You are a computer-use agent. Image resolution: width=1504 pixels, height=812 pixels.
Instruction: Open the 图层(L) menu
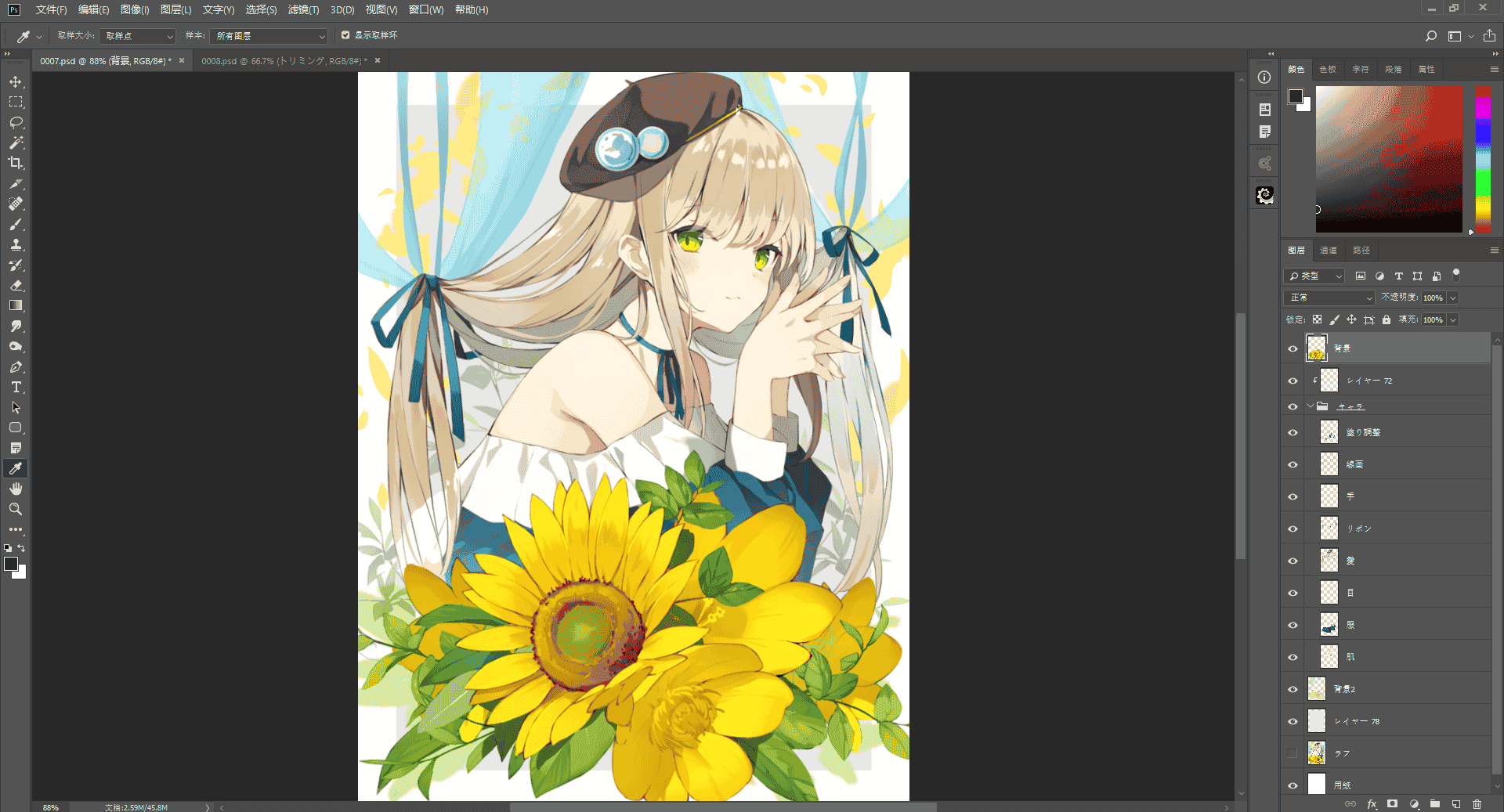[x=175, y=9]
